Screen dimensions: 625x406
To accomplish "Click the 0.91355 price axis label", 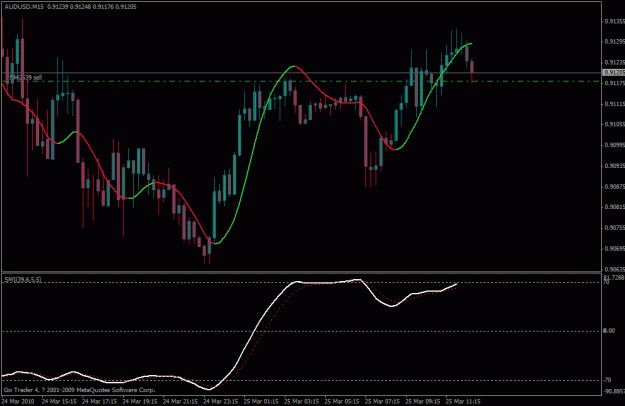I will (614, 21).
